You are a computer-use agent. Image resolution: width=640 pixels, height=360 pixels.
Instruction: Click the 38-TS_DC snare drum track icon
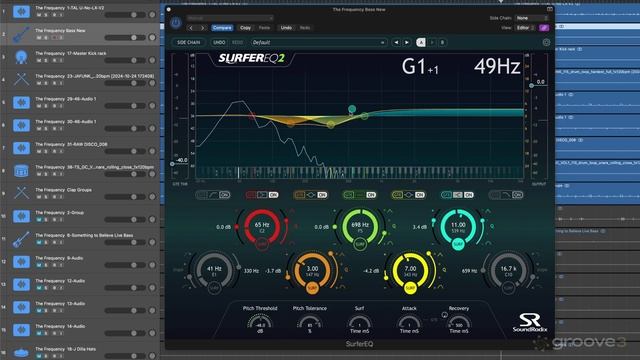(x=21, y=171)
